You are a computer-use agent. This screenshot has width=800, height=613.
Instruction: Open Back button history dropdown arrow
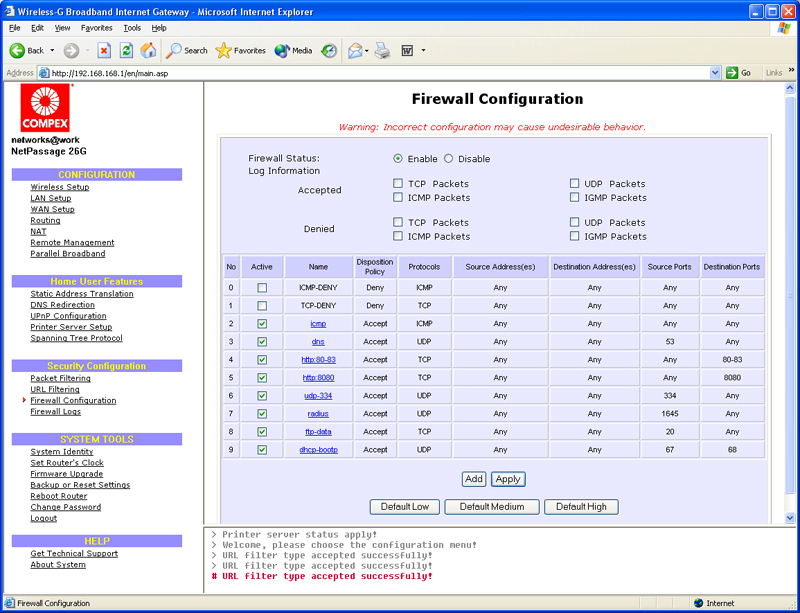52,50
